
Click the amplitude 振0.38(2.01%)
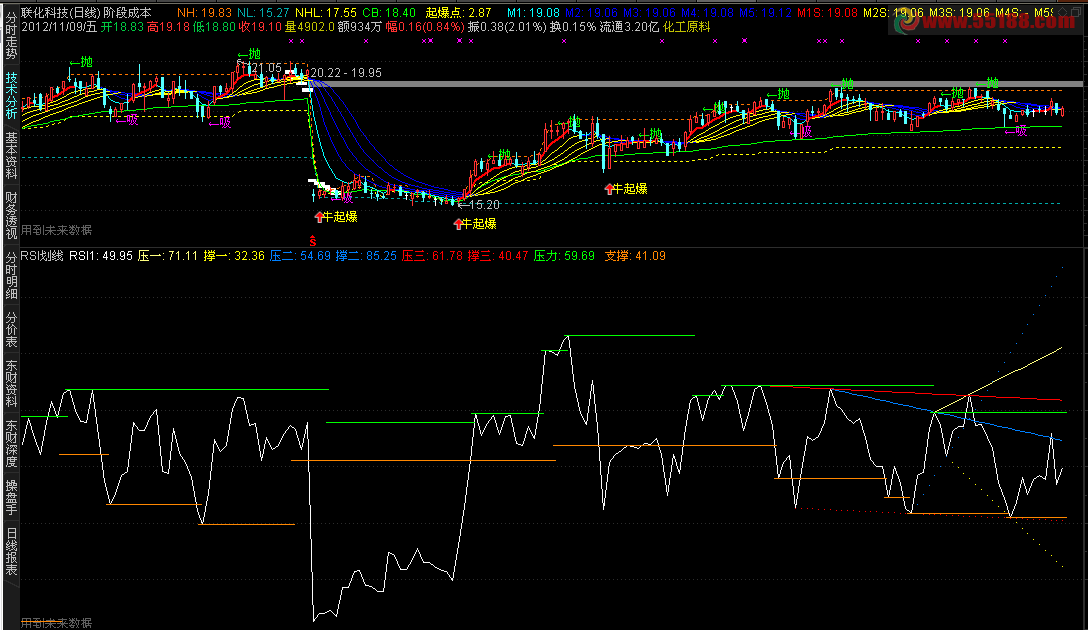coord(507,26)
